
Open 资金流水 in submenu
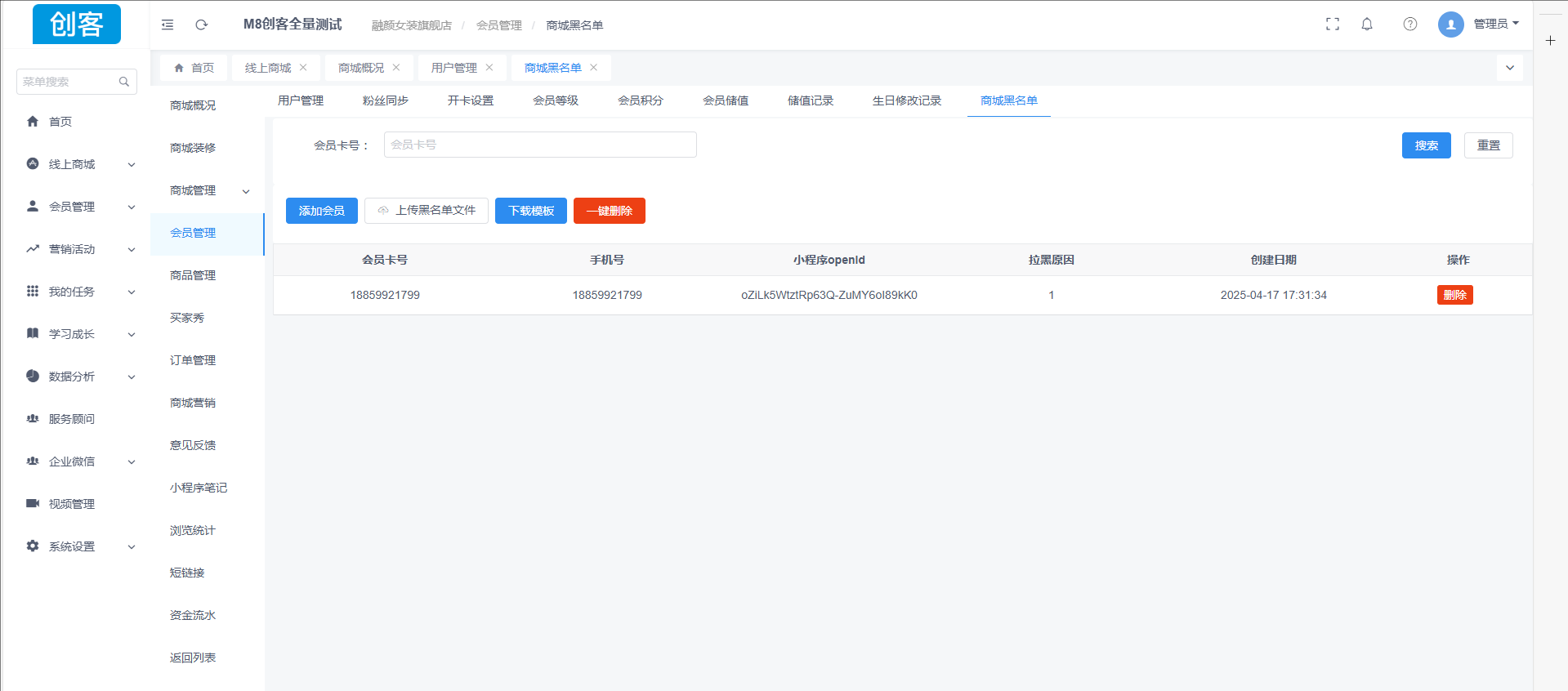193,615
